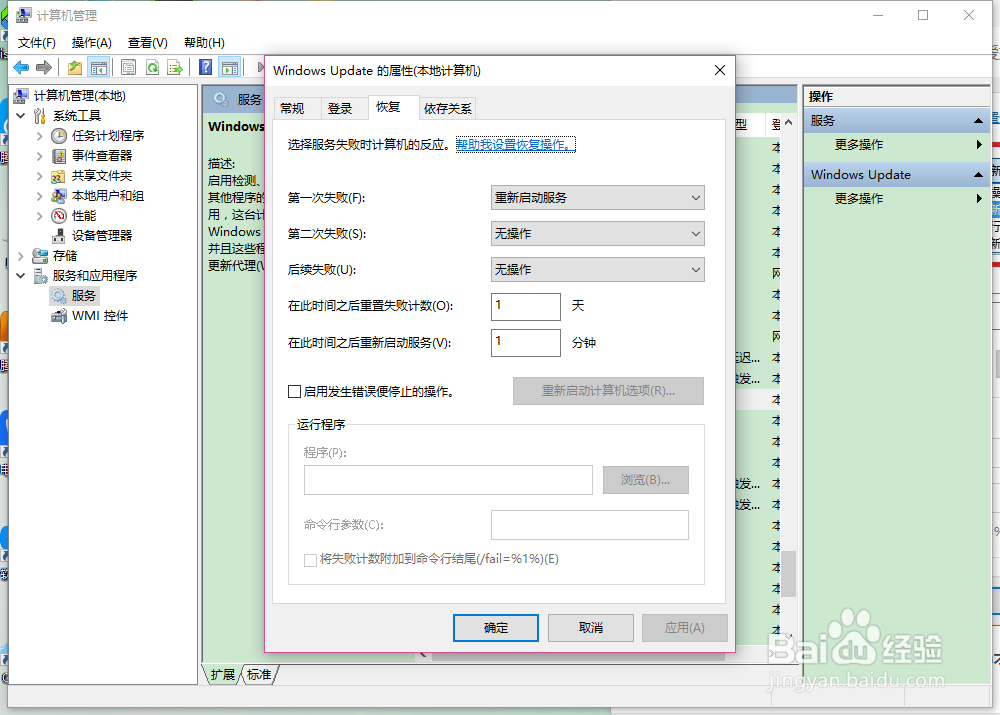Viewport: 1000px width, 715px height.
Task: Click the 性能 icon in tree
Action: coord(59,216)
